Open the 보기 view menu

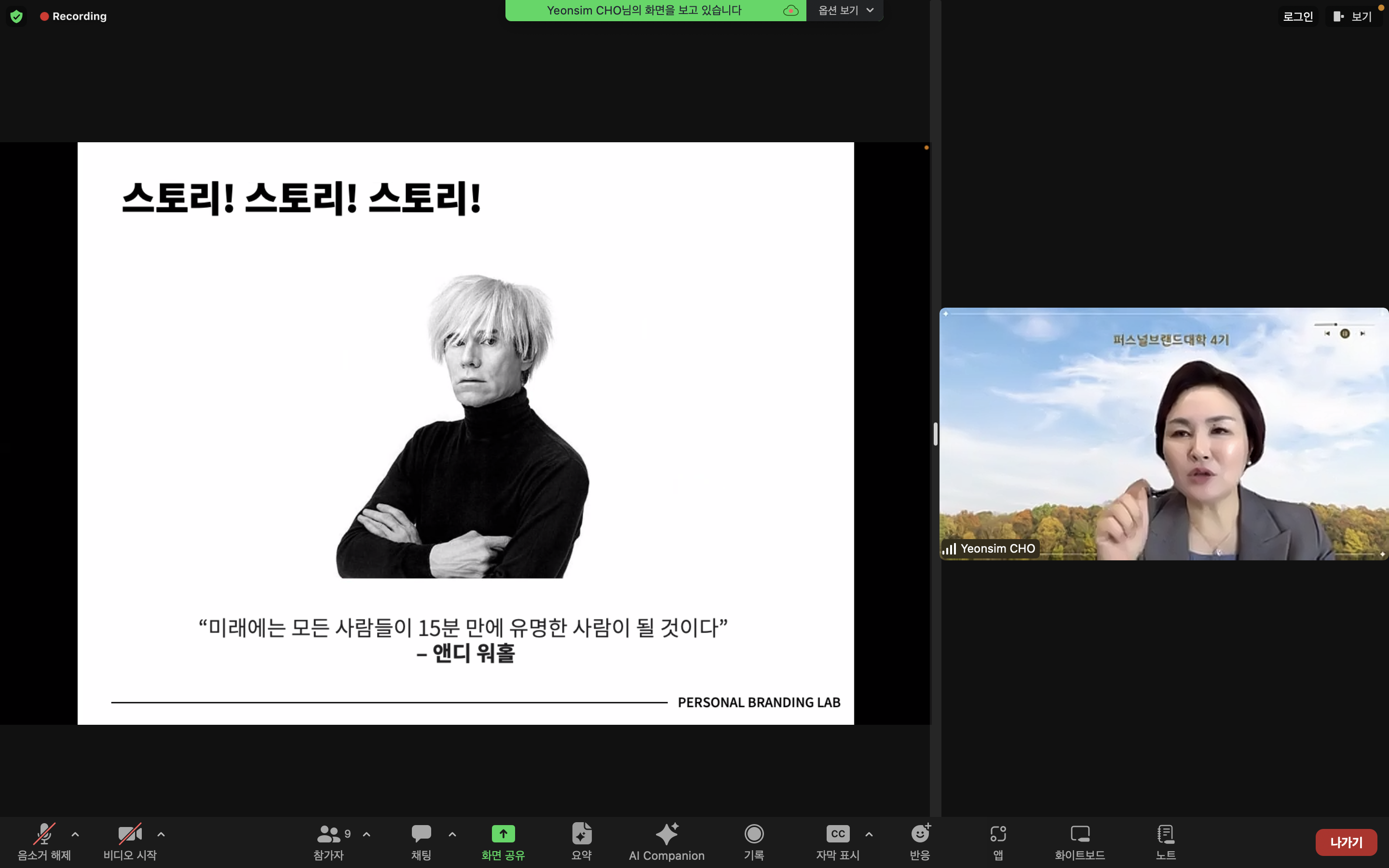click(x=1353, y=17)
